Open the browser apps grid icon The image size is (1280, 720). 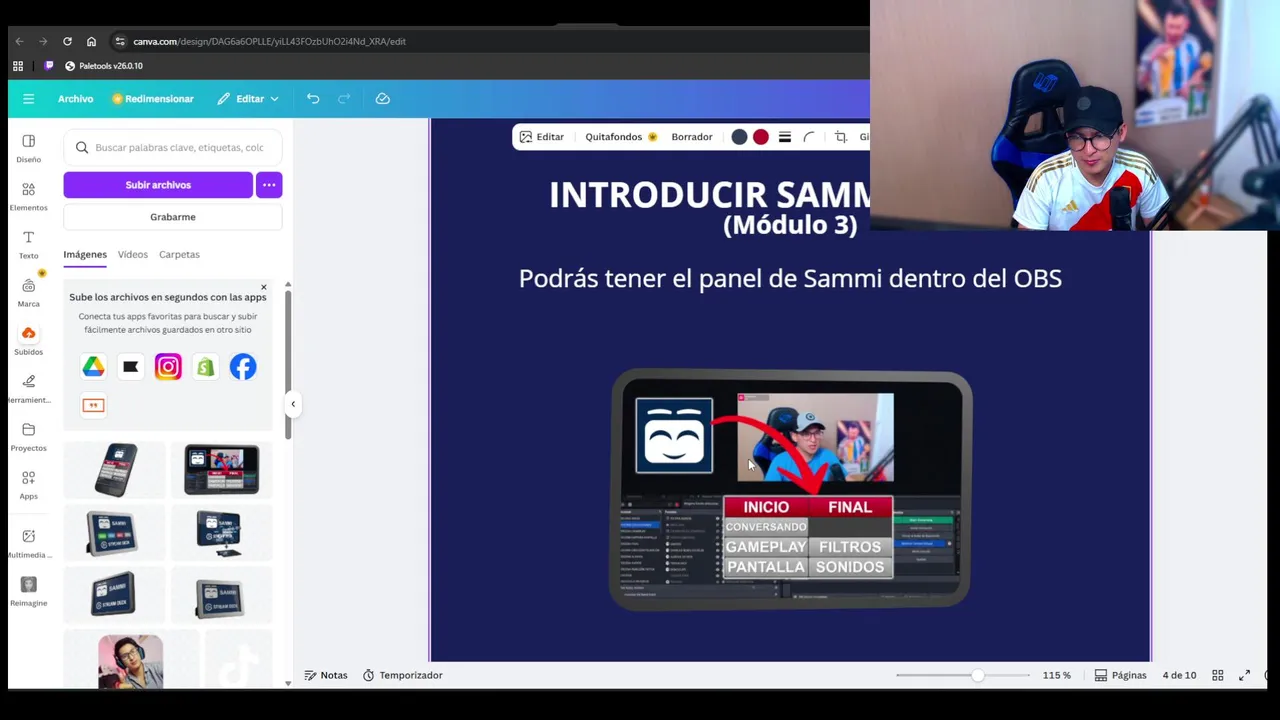17,66
